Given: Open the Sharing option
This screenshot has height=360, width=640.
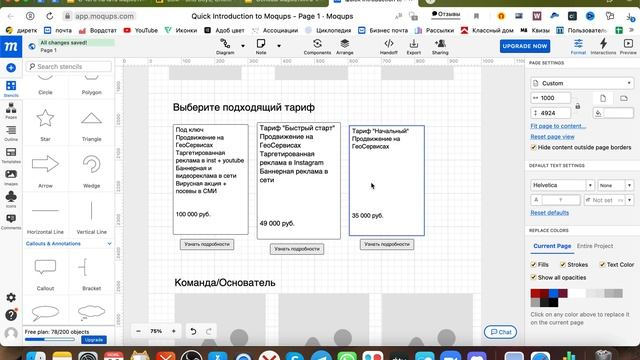Looking at the screenshot, I should click(x=440, y=47).
